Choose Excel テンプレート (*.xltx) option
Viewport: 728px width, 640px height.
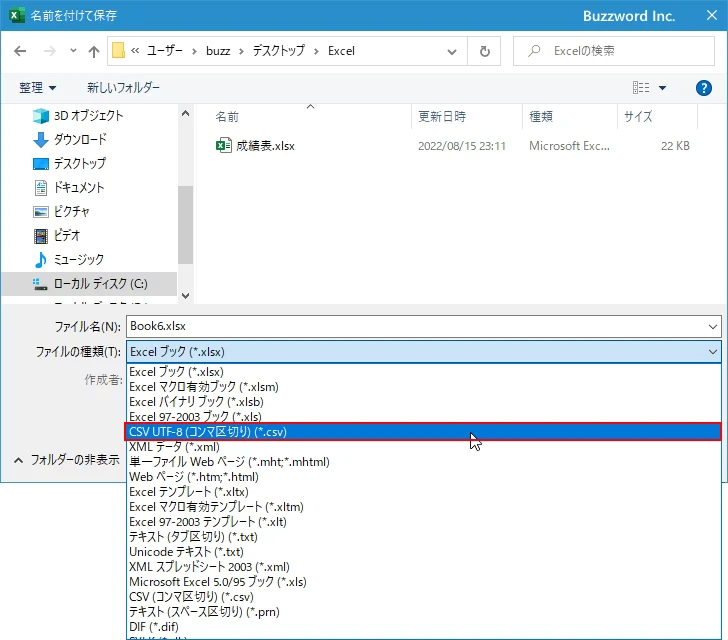(423, 492)
